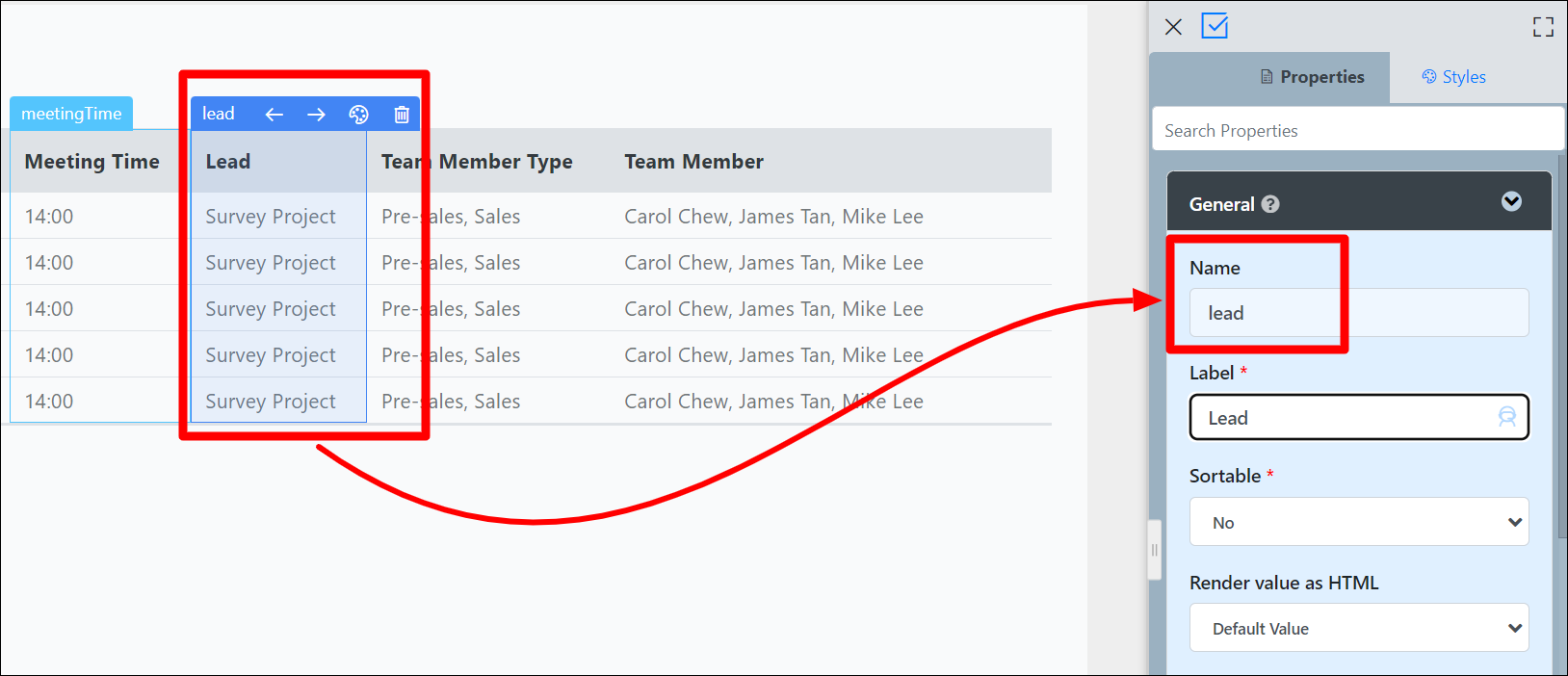Click the panel resize handle grip

1155,550
